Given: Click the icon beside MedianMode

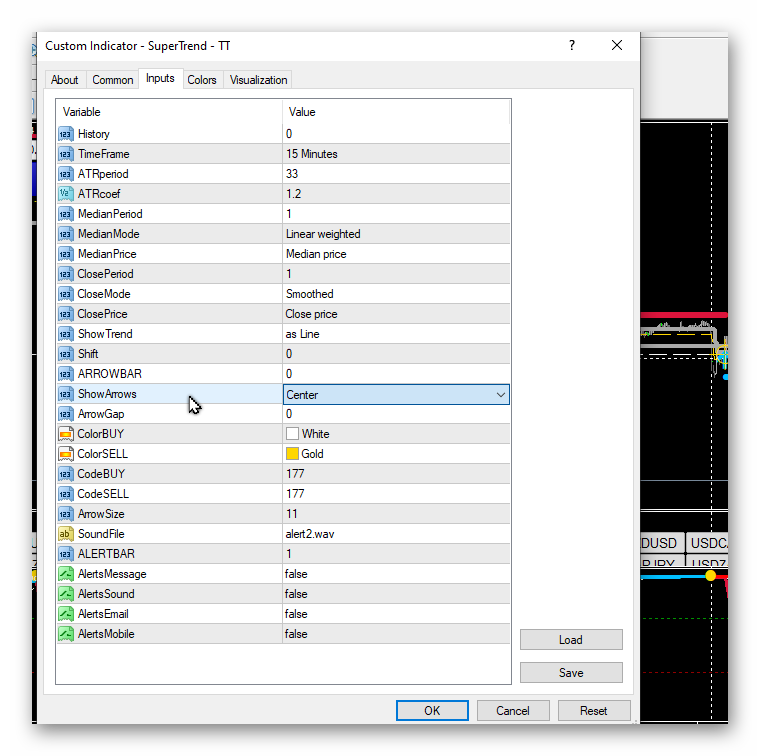Looking at the screenshot, I should [66, 234].
